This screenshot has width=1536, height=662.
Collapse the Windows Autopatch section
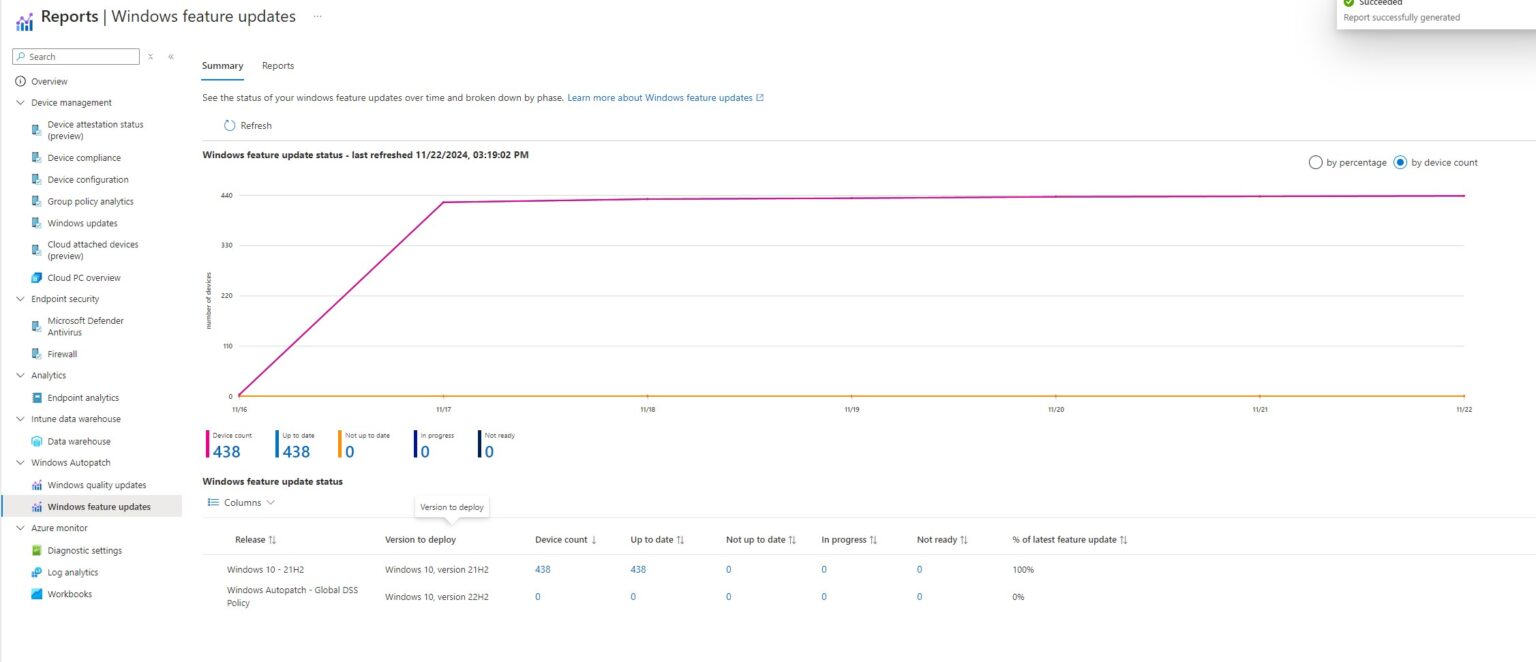(x=19, y=462)
